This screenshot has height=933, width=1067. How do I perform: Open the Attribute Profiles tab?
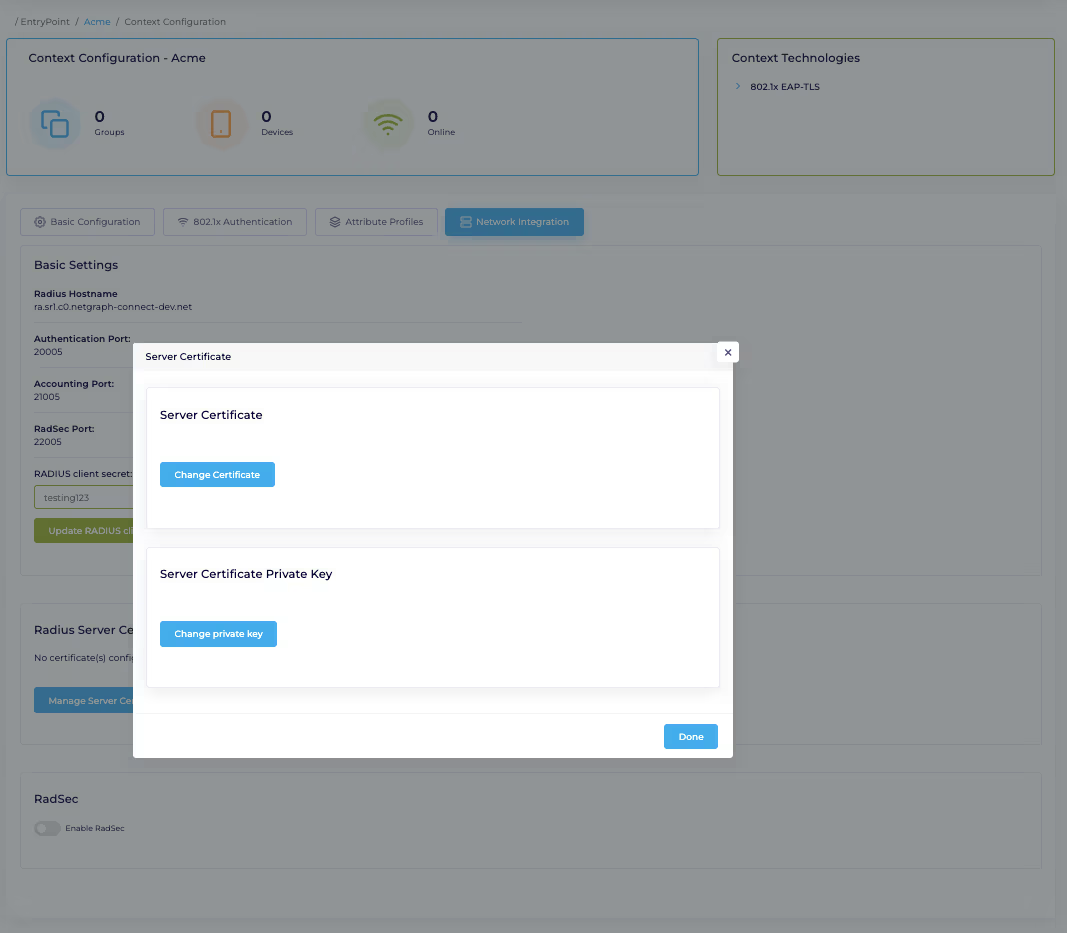(x=376, y=222)
